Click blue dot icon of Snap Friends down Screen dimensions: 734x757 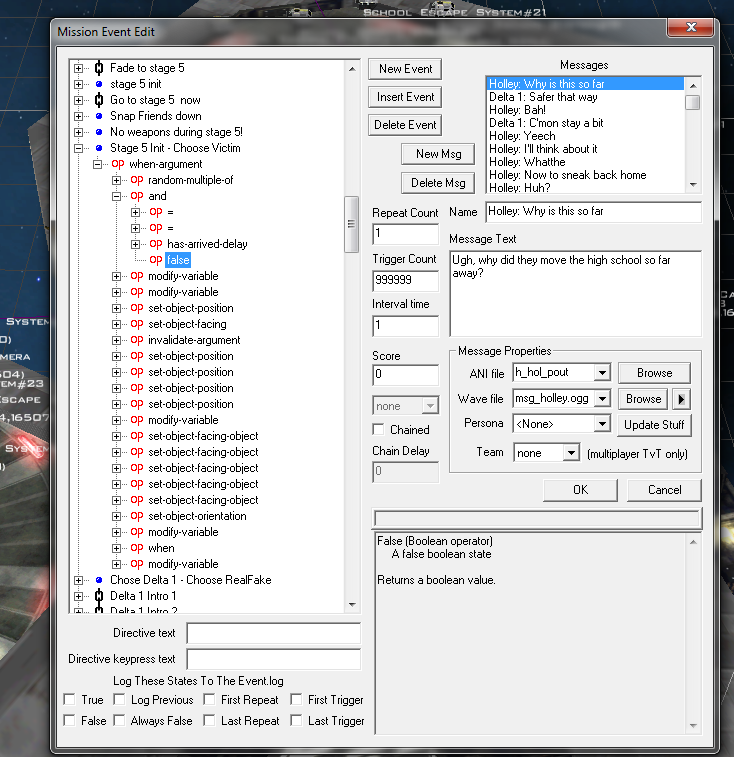pyautogui.click(x=99, y=116)
